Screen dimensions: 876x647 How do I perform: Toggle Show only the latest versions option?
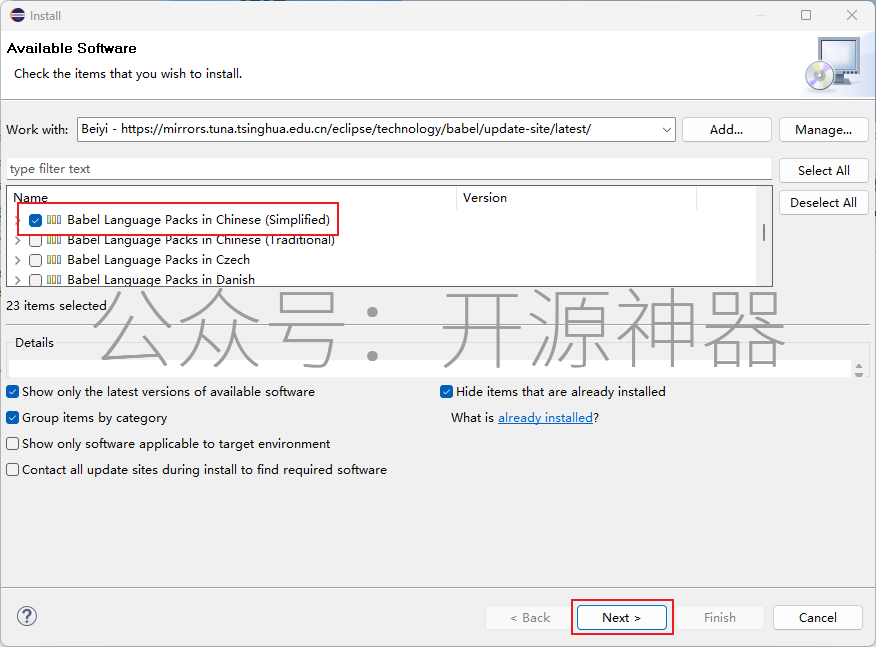12,392
